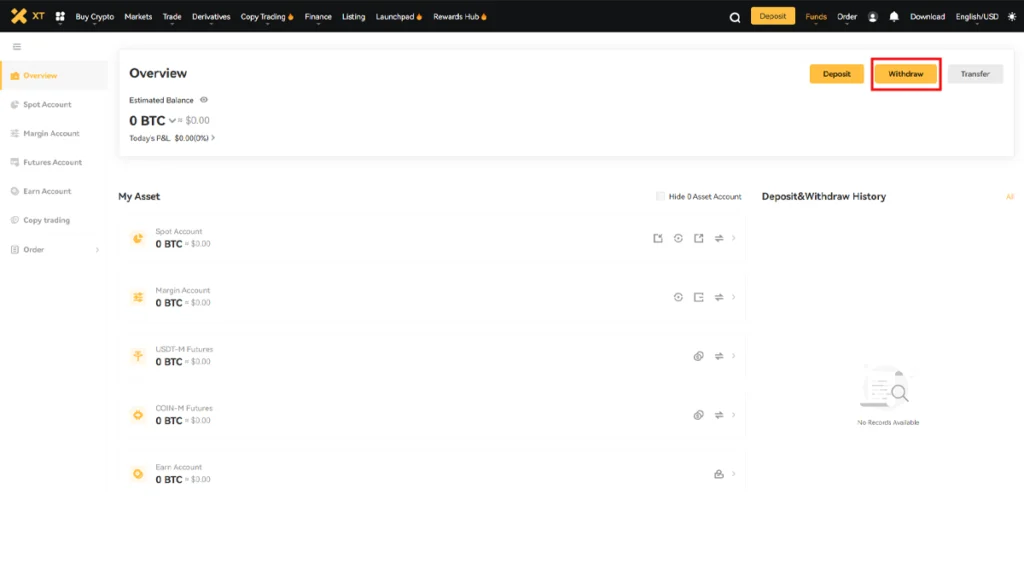Select Futures Account in the sidebar
Image resolution: width=1024 pixels, height=576 pixels.
(54, 162)
